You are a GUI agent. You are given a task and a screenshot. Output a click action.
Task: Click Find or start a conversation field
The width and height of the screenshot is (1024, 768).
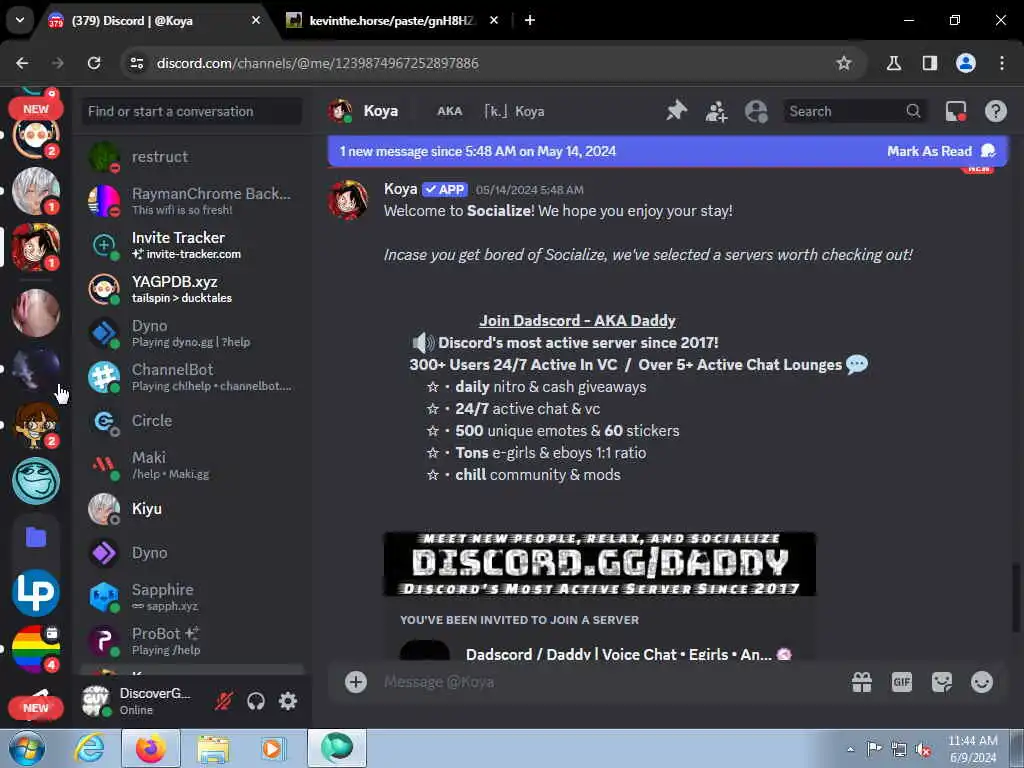[x=191, y=111]
